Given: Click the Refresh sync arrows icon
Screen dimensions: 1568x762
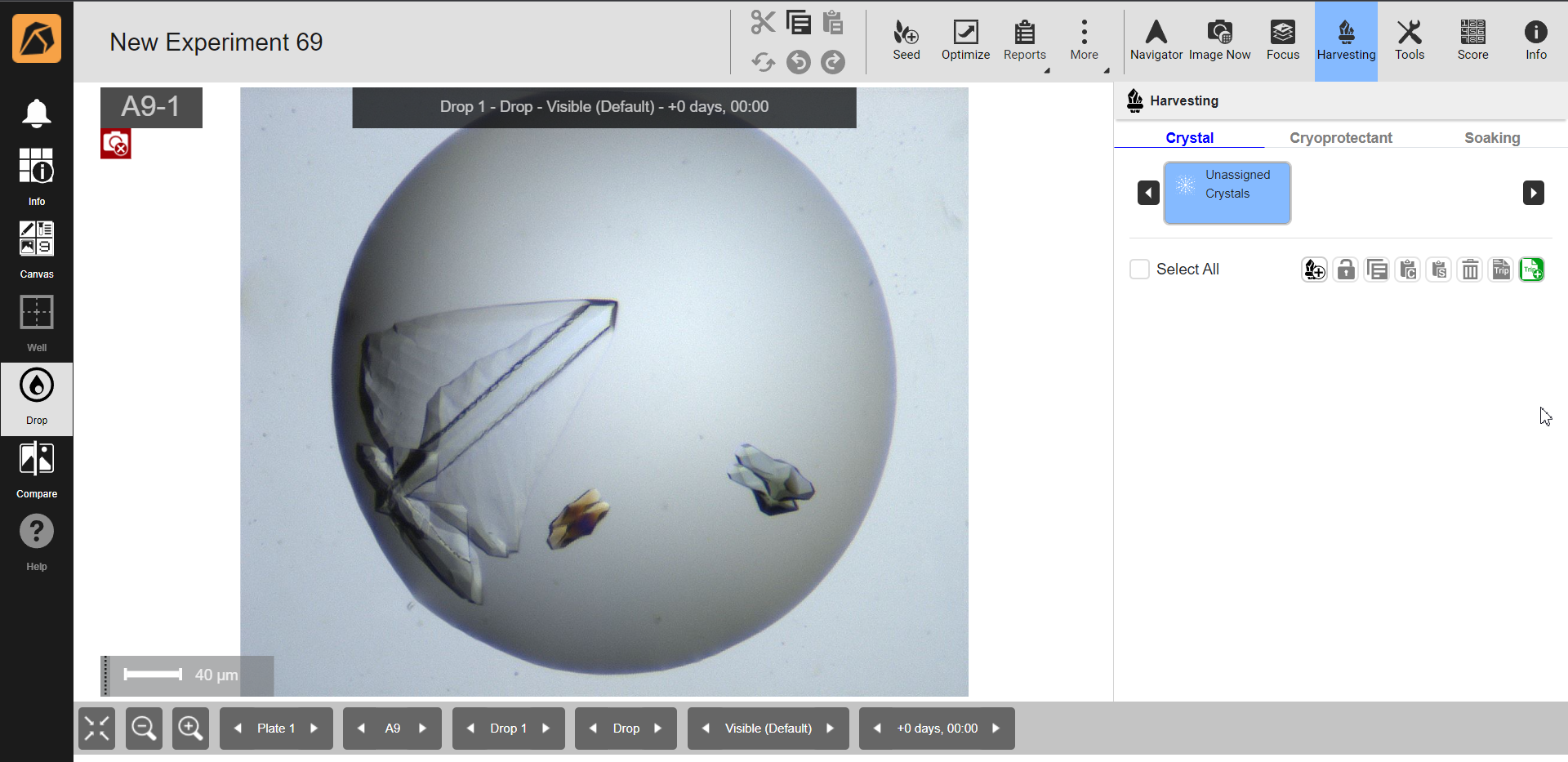Looking at the screenshot, I should pyautogui.click(x=763, y=62).
